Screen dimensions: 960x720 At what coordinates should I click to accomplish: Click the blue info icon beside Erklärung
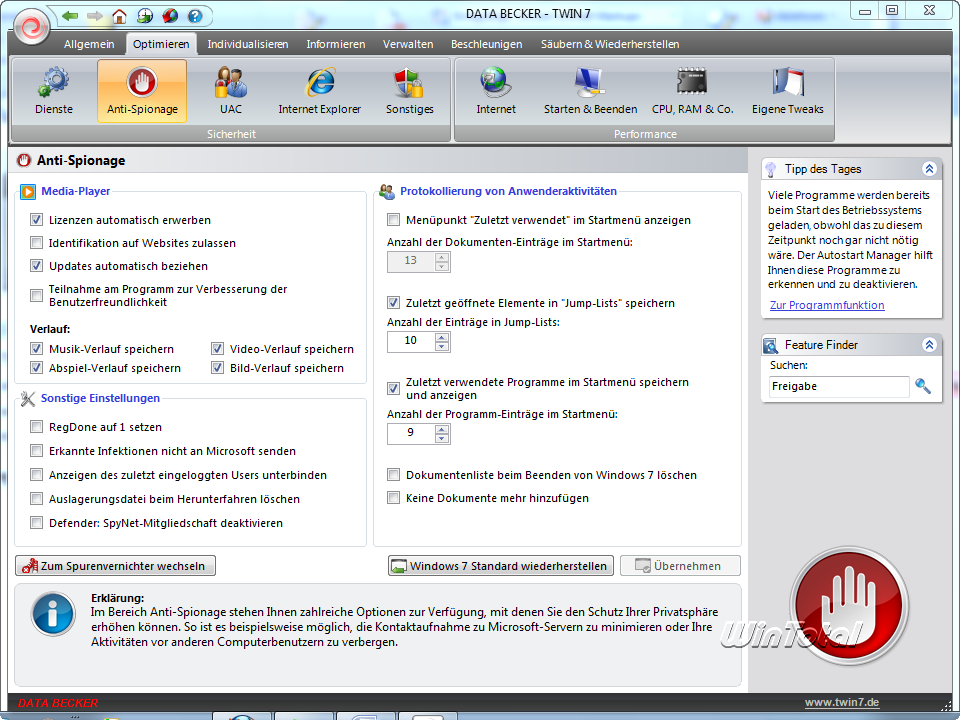53,613
